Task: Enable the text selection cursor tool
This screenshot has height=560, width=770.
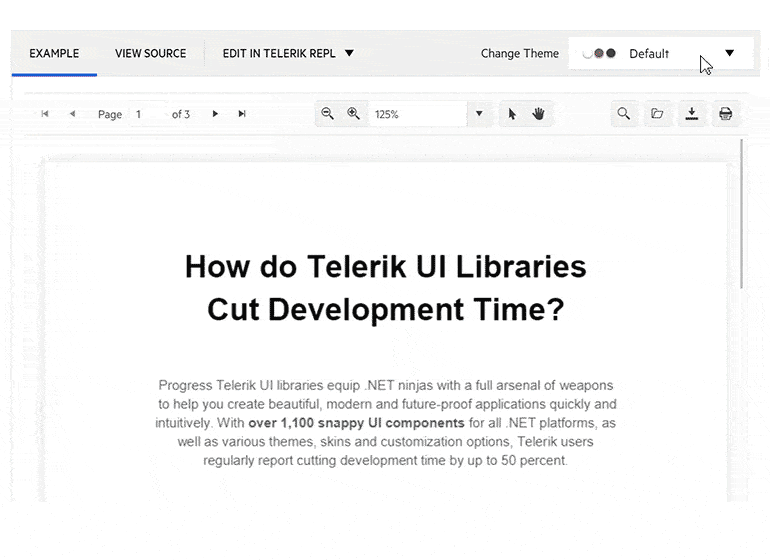Action: (x=512, y=114)
